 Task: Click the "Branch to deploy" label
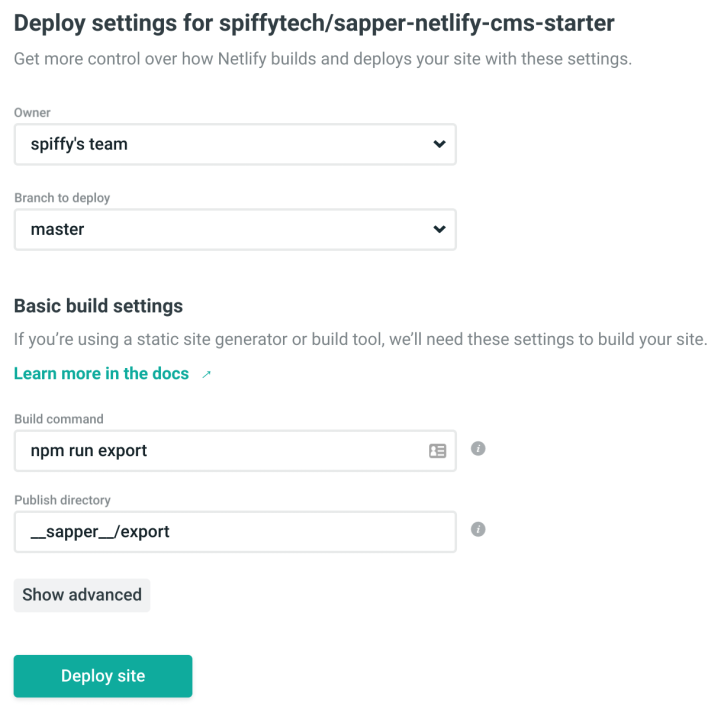tap(62, 198)
